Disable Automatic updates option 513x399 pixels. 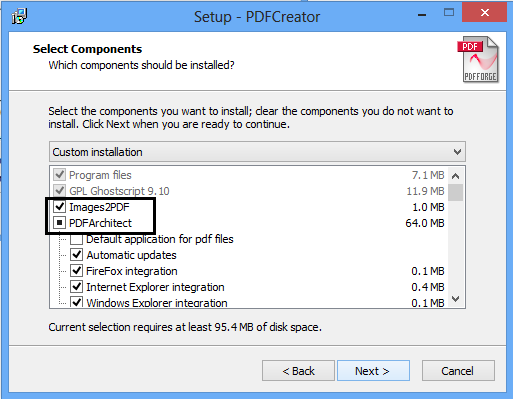click(77, 255)
